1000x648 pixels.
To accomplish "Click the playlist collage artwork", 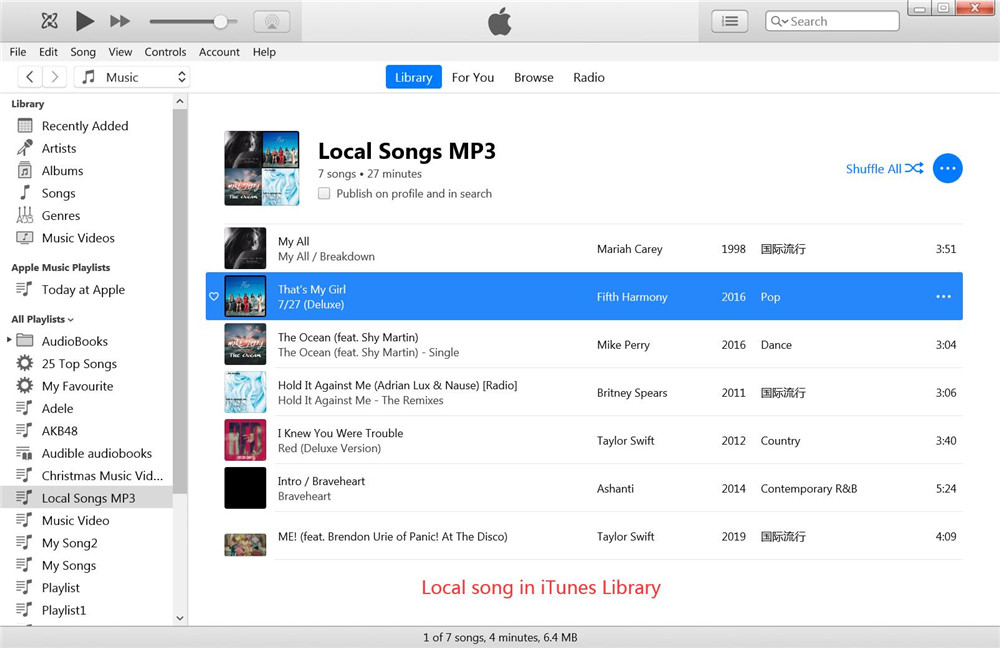I will click(261, 168).
